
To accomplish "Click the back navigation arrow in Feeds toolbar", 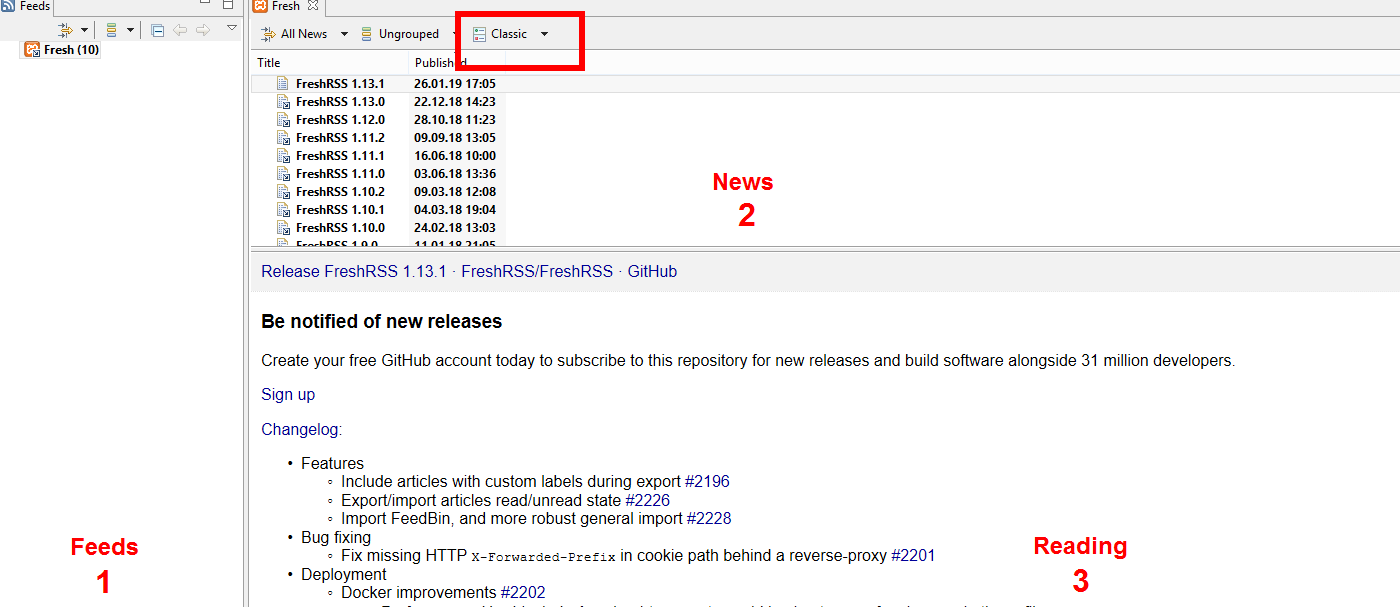I will tap(180, 30).
